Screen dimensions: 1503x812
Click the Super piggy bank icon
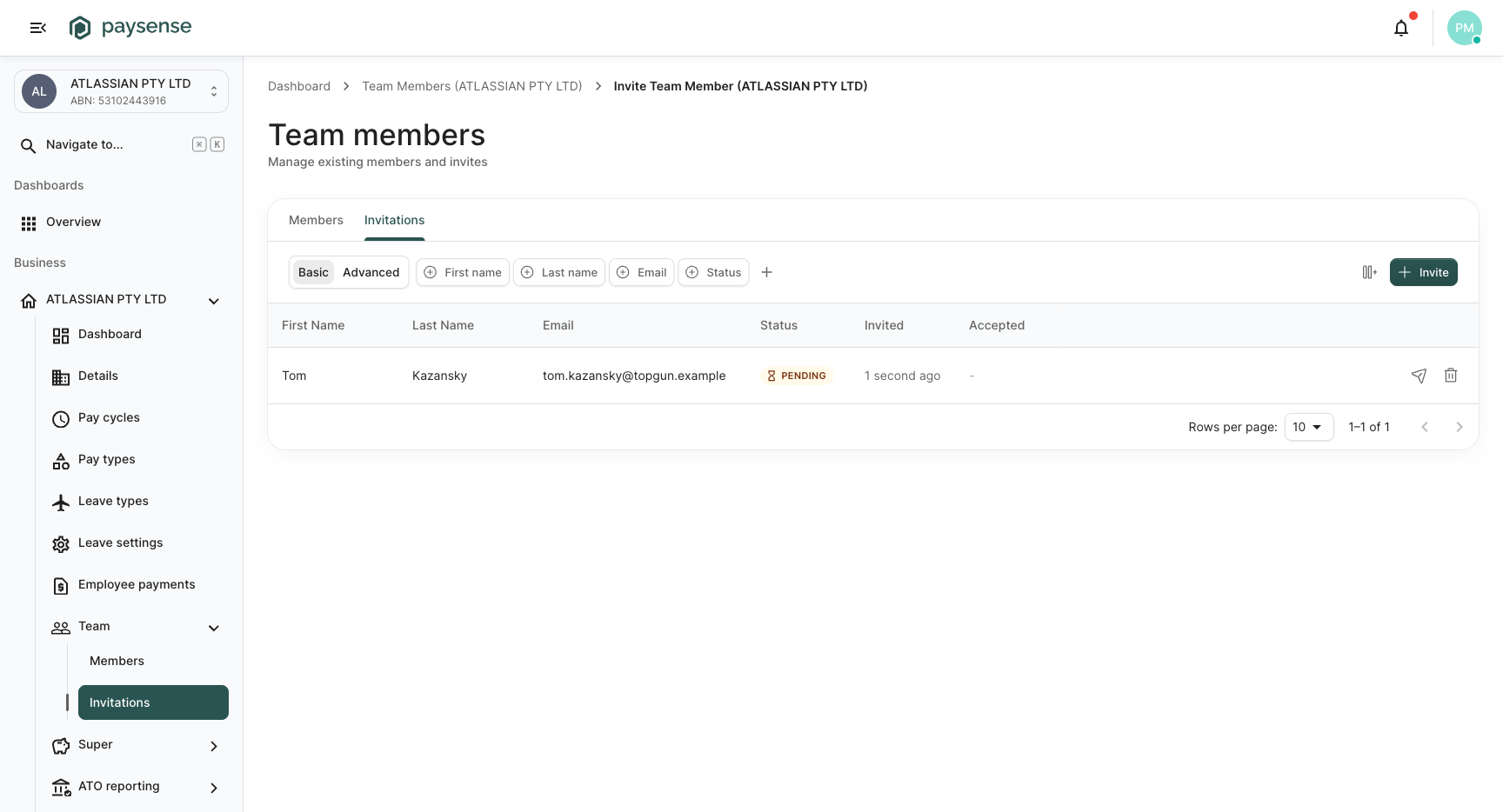tap(61, 746)
